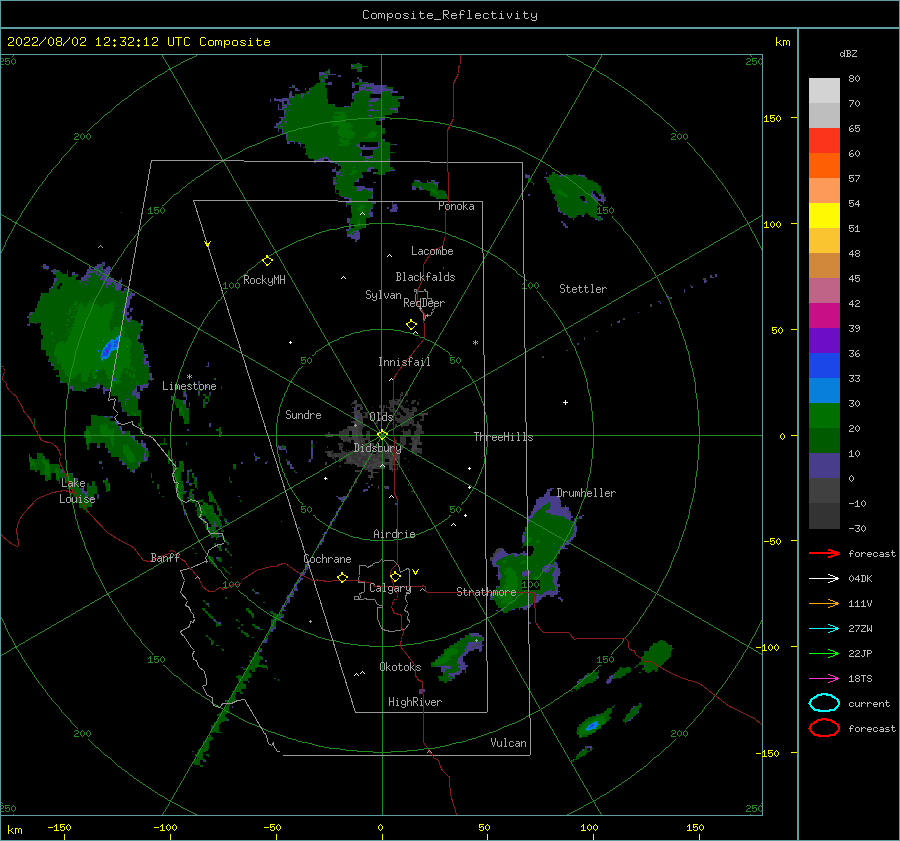Click the blue echo core near Lake Louise storm

(109, 347)
